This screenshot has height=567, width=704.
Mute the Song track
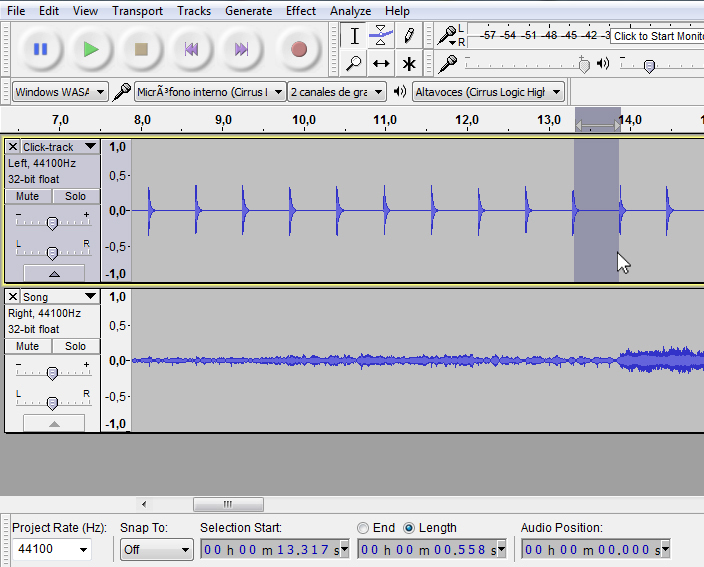click(x=27, y=346)
